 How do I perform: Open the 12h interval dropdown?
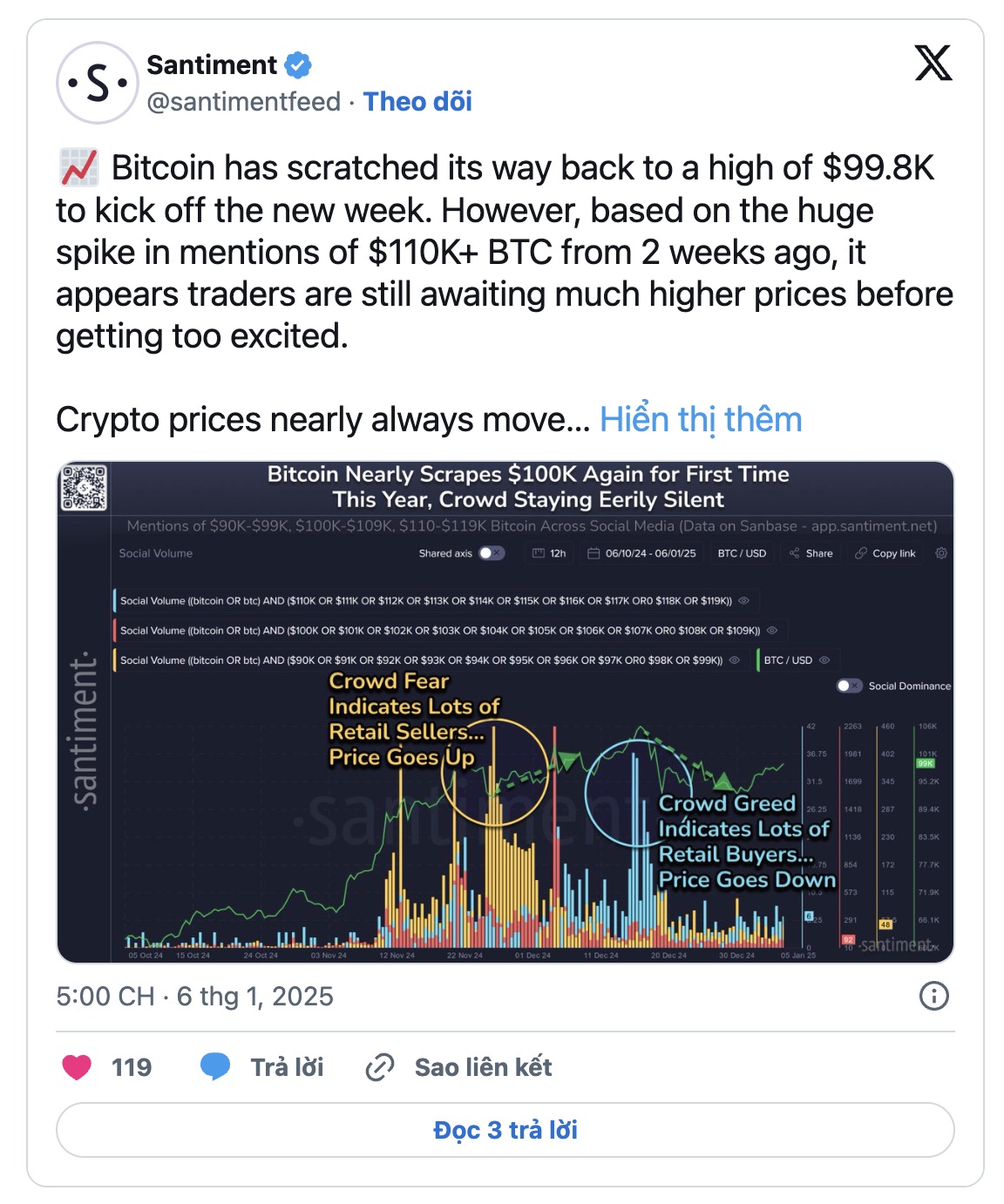tap(549, 553)
